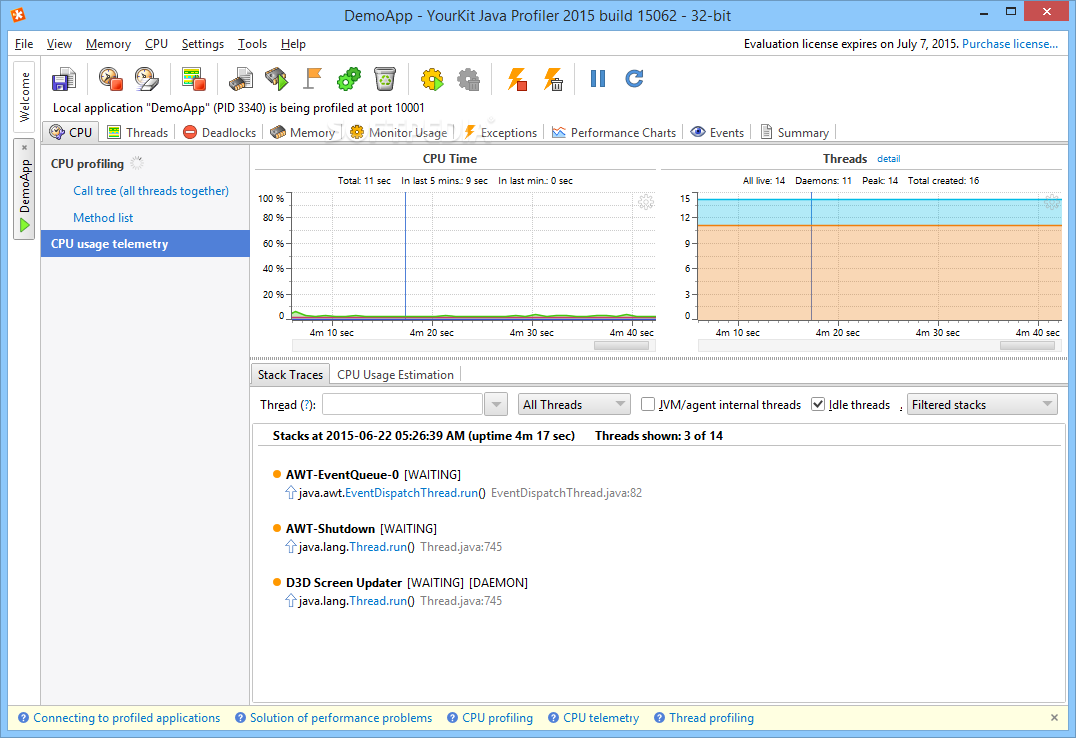Switch to the Summary tab
This screenshot has height=738, width=1076.
(x=794, y=132)
